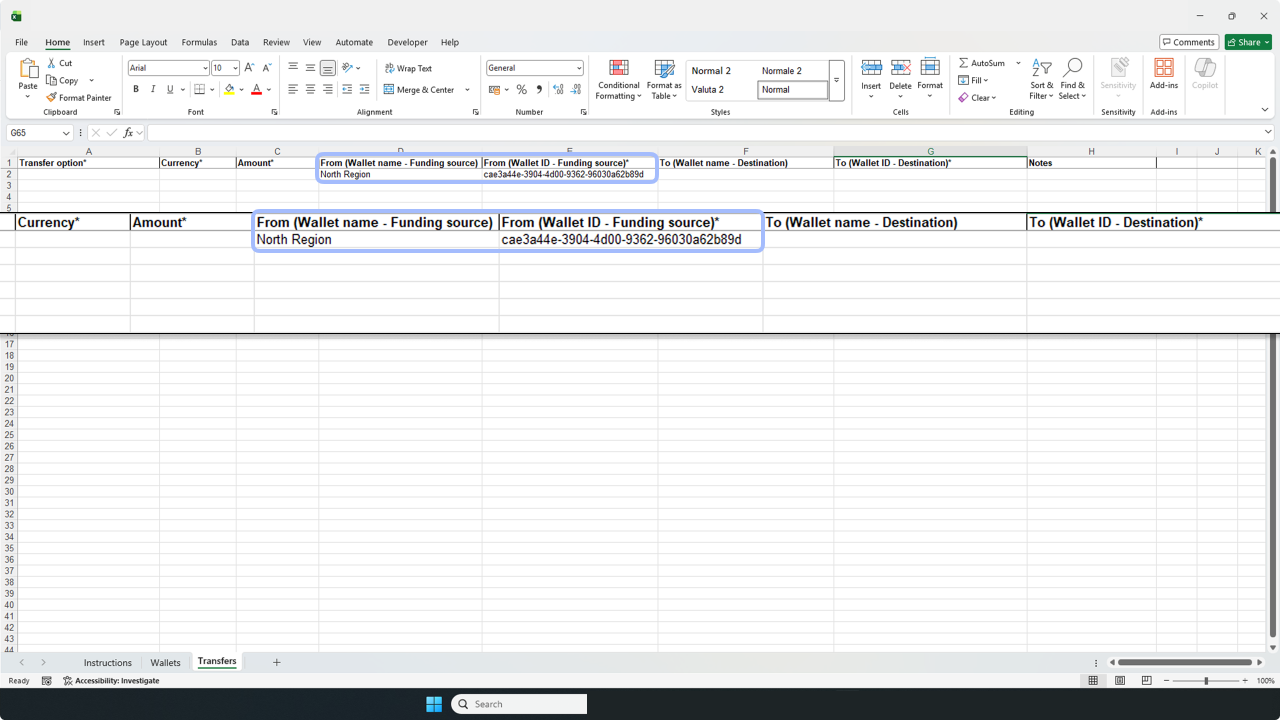1280x720 pixels.
Task: Click inside the formula bar input
Action: click(704, 133)
